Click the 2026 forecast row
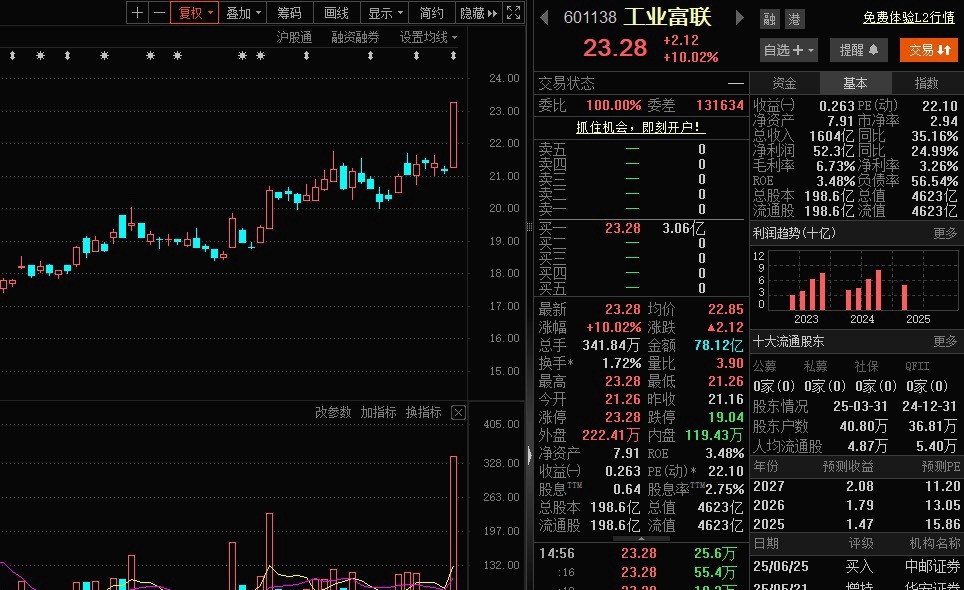964x590 pixels. click(x=857, y=505)
